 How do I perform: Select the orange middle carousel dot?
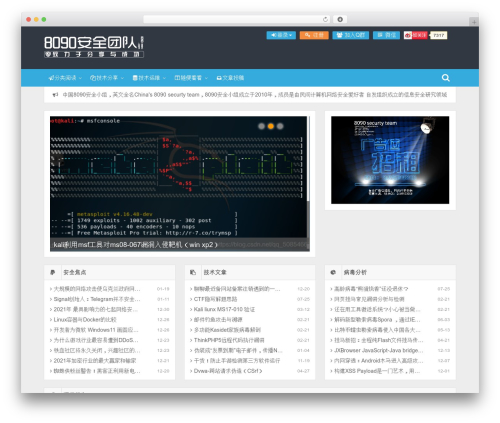point(271,126)
